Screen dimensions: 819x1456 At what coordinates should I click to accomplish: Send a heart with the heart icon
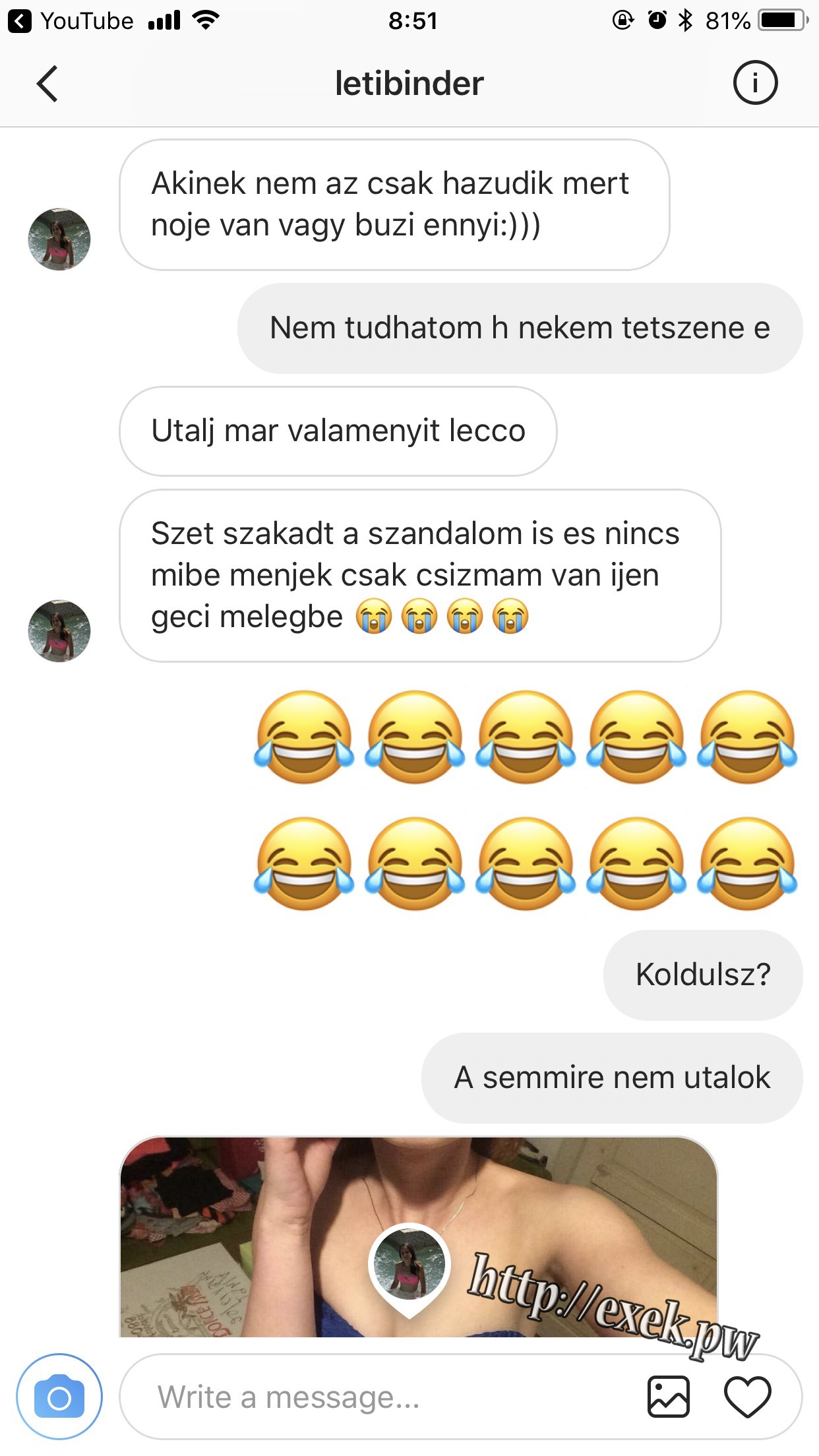click(x=748, y=1397)
